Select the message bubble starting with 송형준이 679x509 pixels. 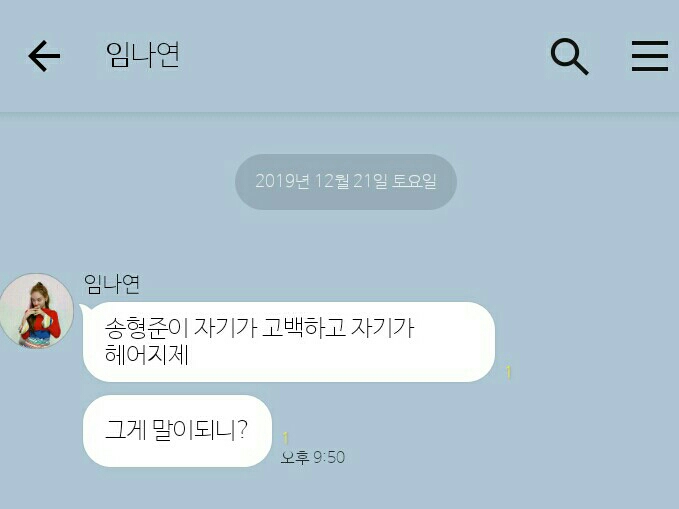tap(289, 342)
